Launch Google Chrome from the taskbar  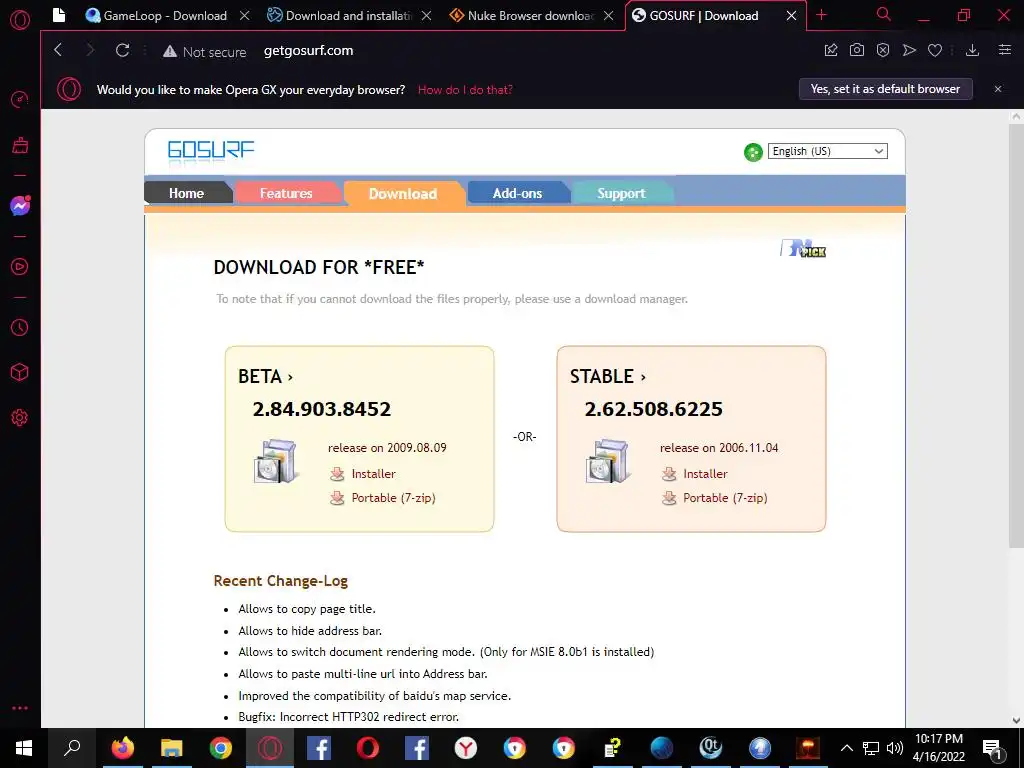pos(221,748)
